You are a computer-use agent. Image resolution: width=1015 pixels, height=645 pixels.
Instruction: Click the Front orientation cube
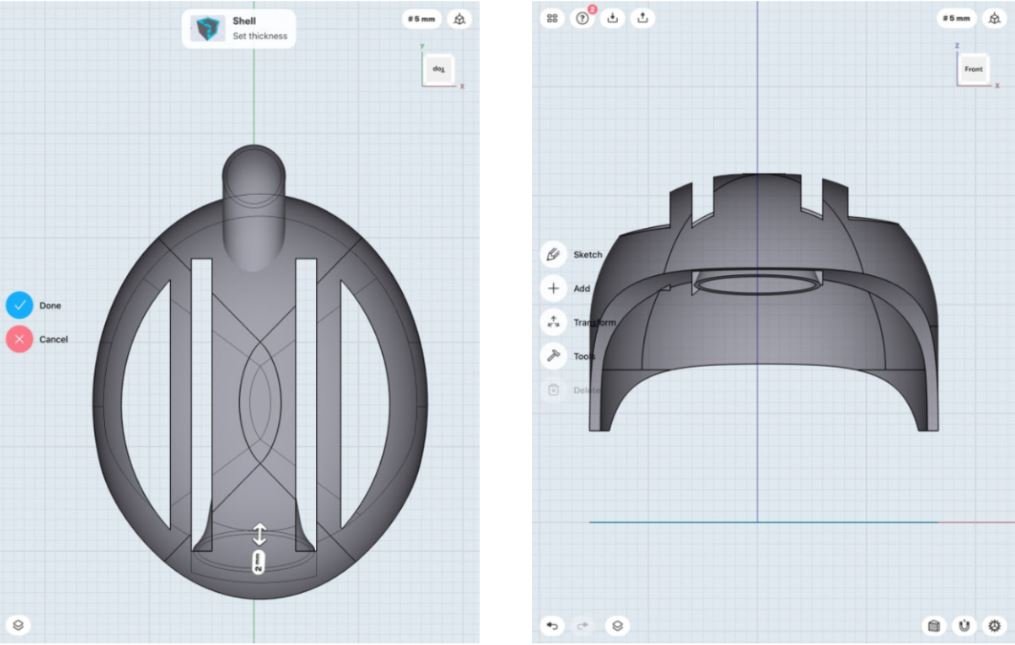pos(973,69)
